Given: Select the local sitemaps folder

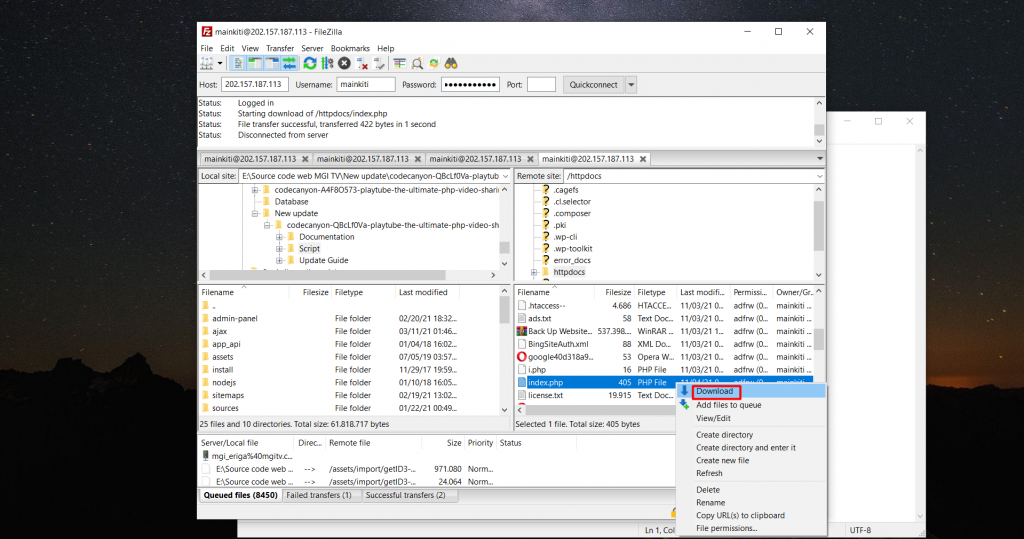Looking at the screenshot, I should coord(228,395).
